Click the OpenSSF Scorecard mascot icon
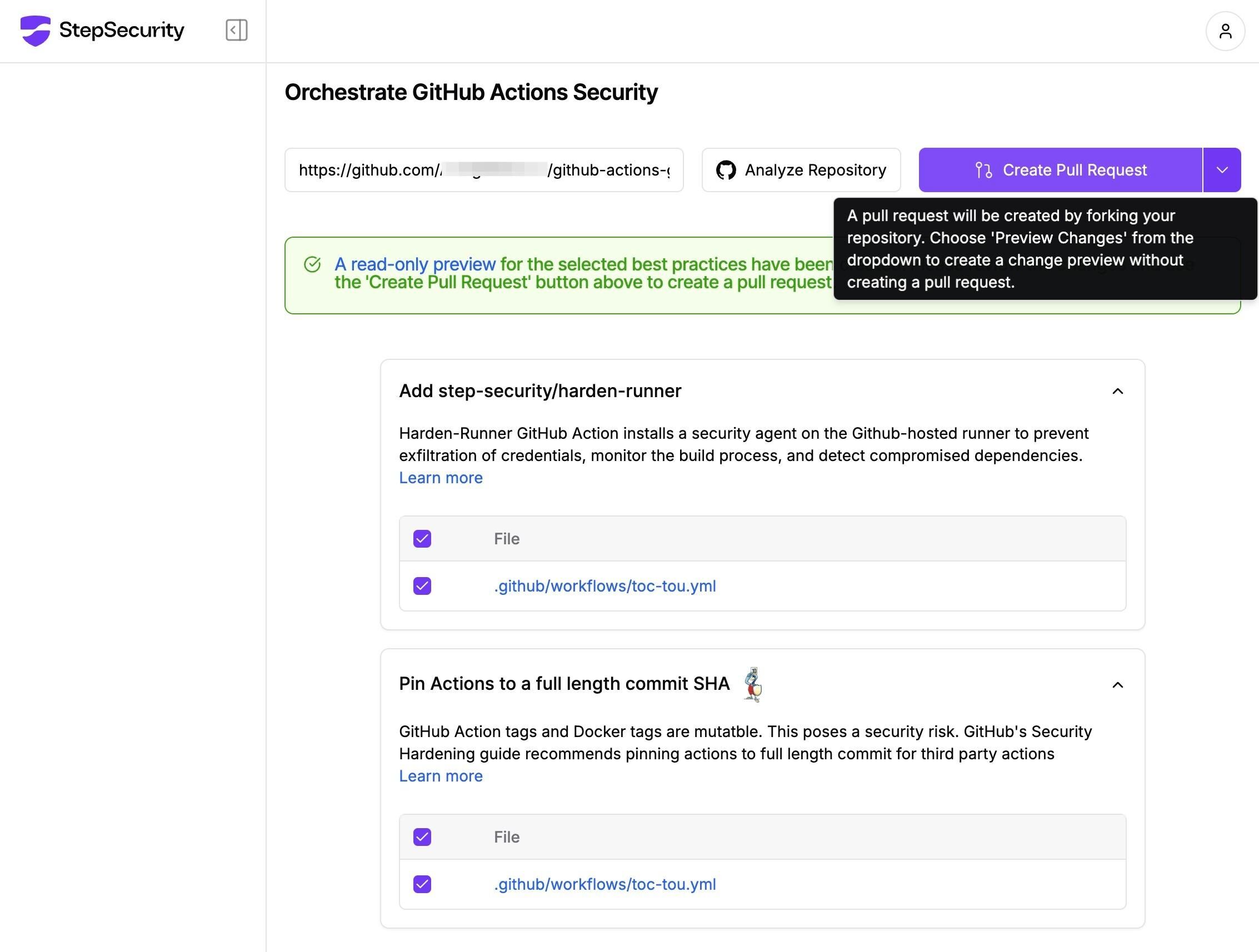The width and height of the screenshot is (1259, 952). (753, 684)
